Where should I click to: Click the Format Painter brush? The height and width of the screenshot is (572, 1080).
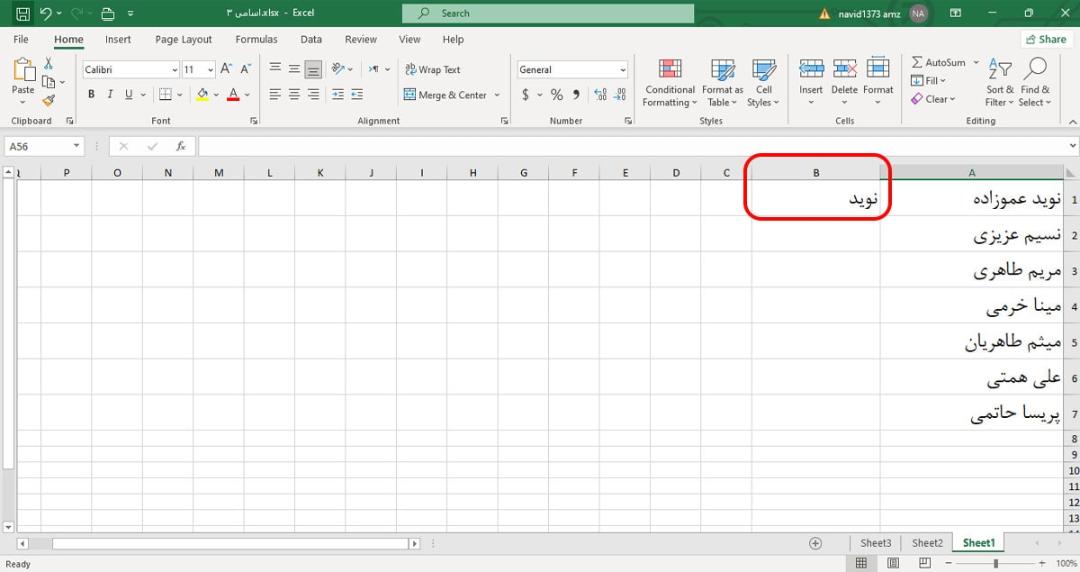pos(48,101)
